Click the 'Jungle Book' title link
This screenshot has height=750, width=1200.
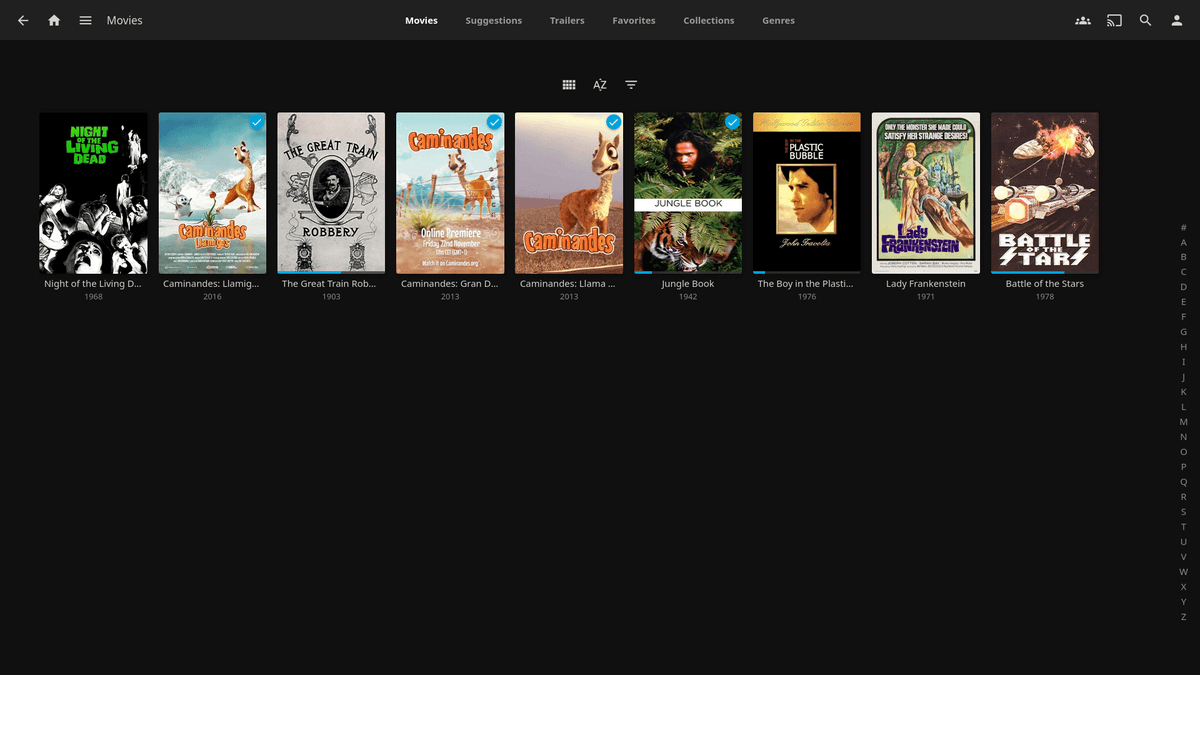(x=688, y=284)
